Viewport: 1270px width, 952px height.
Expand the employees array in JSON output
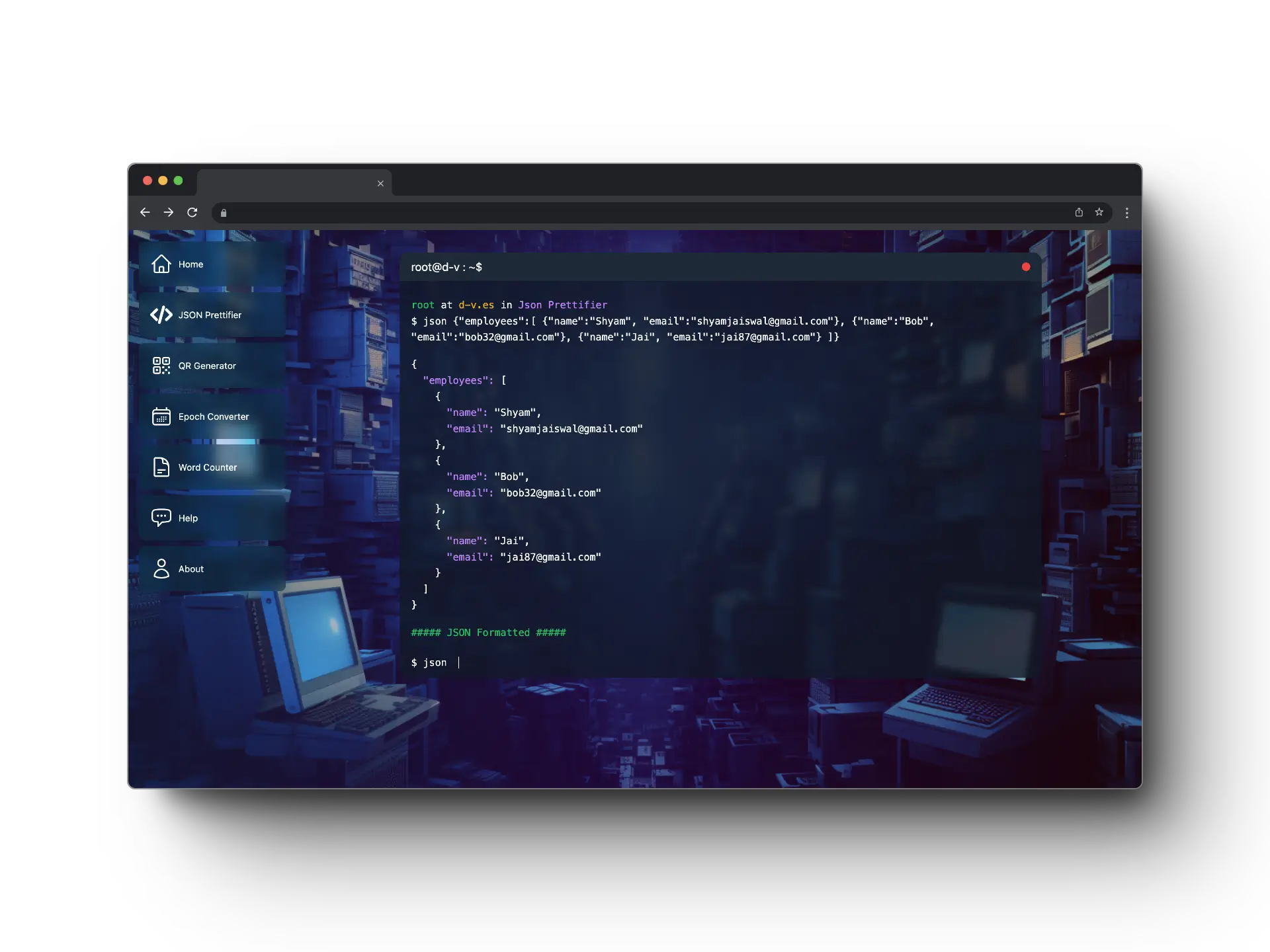click(x=503, y=380)
